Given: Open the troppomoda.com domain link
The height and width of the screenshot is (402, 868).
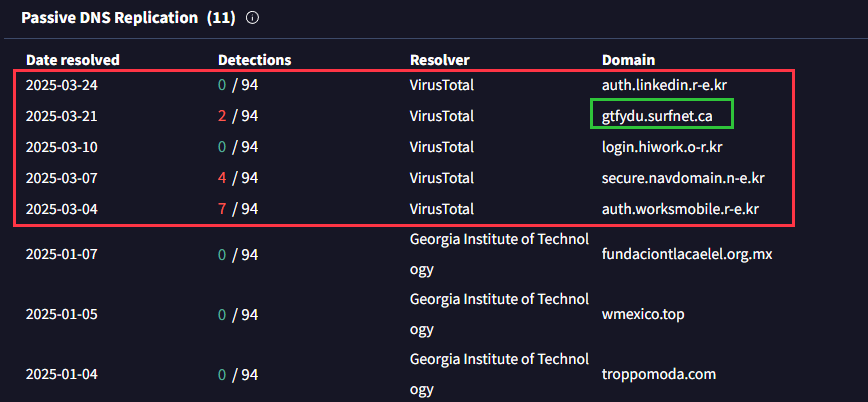Looking at the screenshot, I should 659,374.
